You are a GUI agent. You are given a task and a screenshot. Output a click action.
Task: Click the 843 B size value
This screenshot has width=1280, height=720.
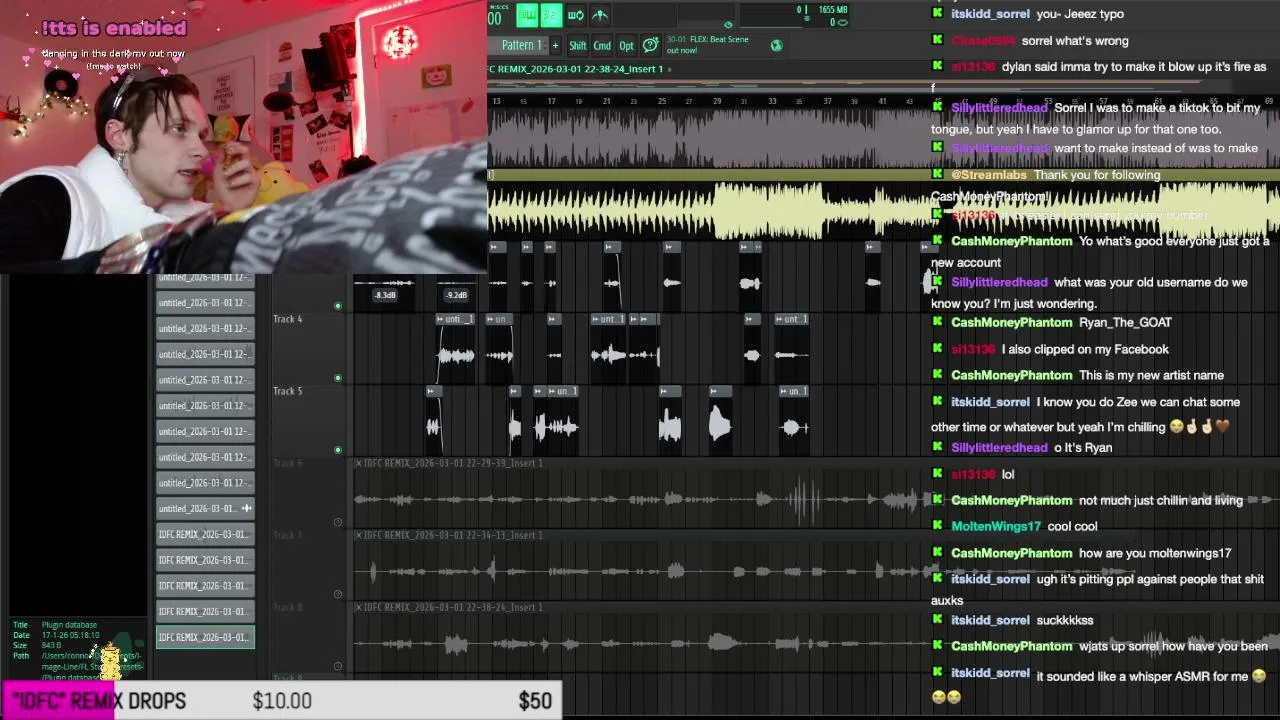(x=51, y=645)
